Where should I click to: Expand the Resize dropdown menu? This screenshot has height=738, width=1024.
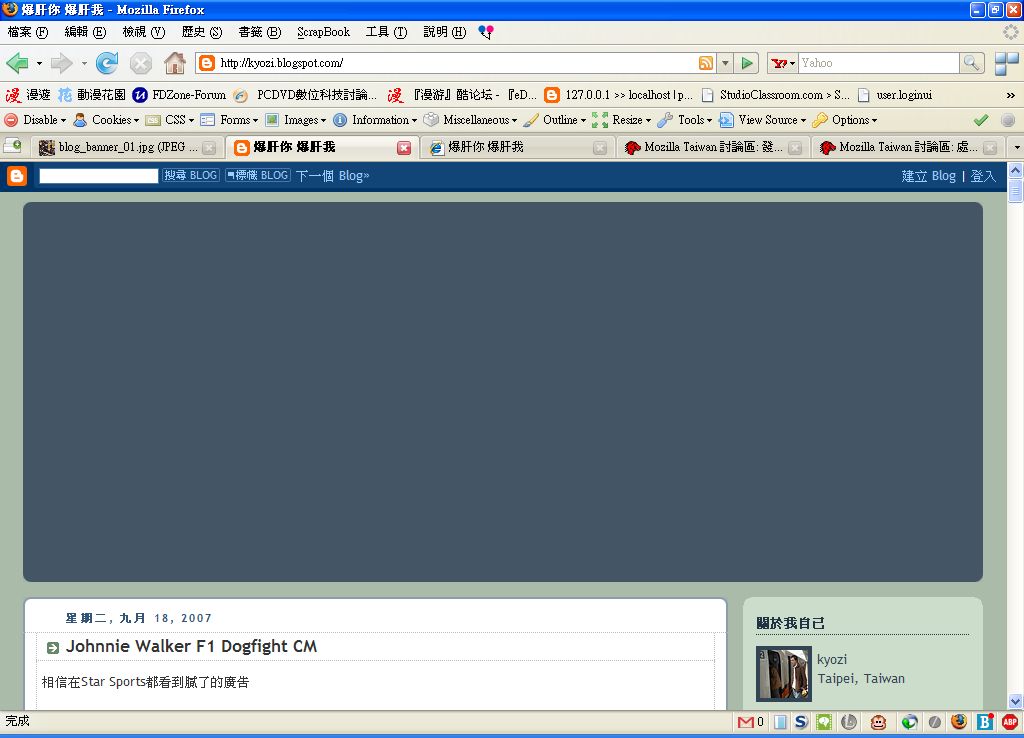[x=622, y=120]
